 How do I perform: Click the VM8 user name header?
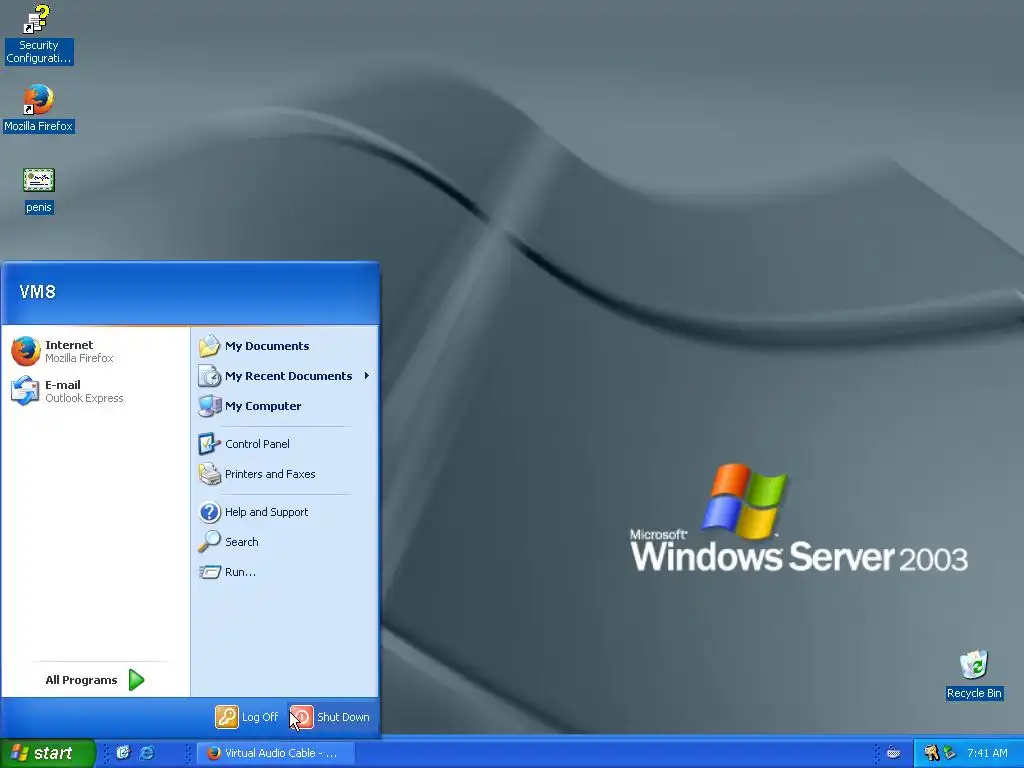[x=37, y=291]
